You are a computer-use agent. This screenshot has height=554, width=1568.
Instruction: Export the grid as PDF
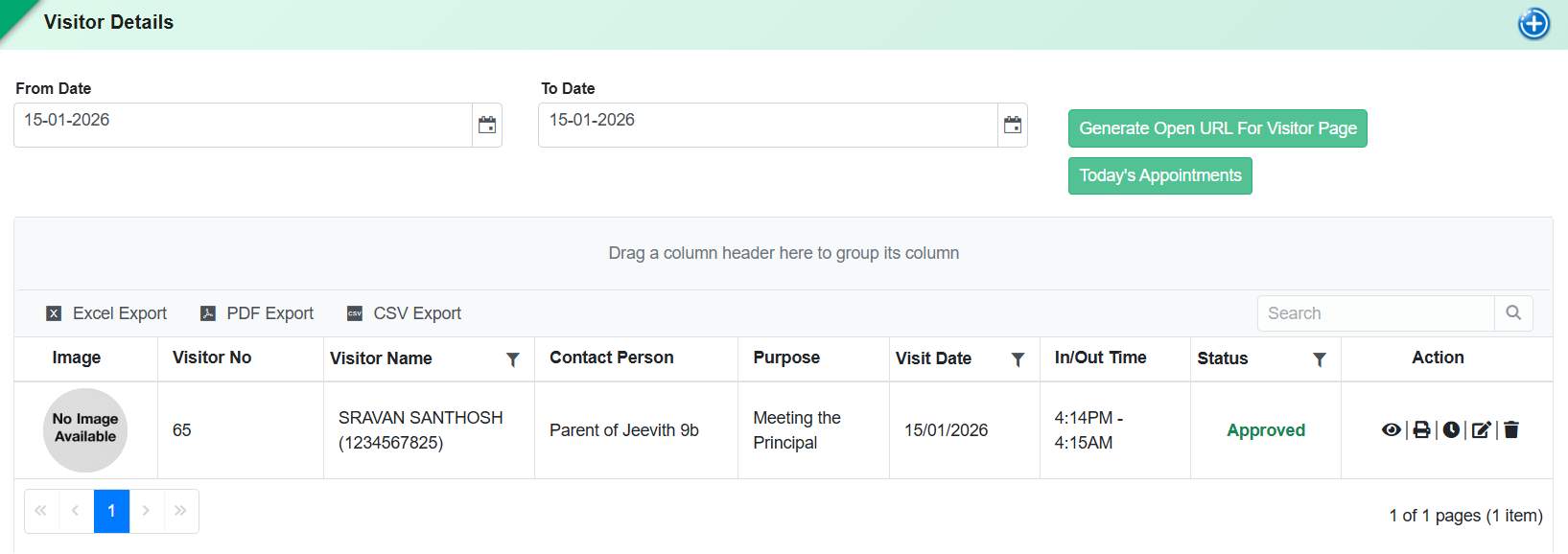(x=257, y=313)
